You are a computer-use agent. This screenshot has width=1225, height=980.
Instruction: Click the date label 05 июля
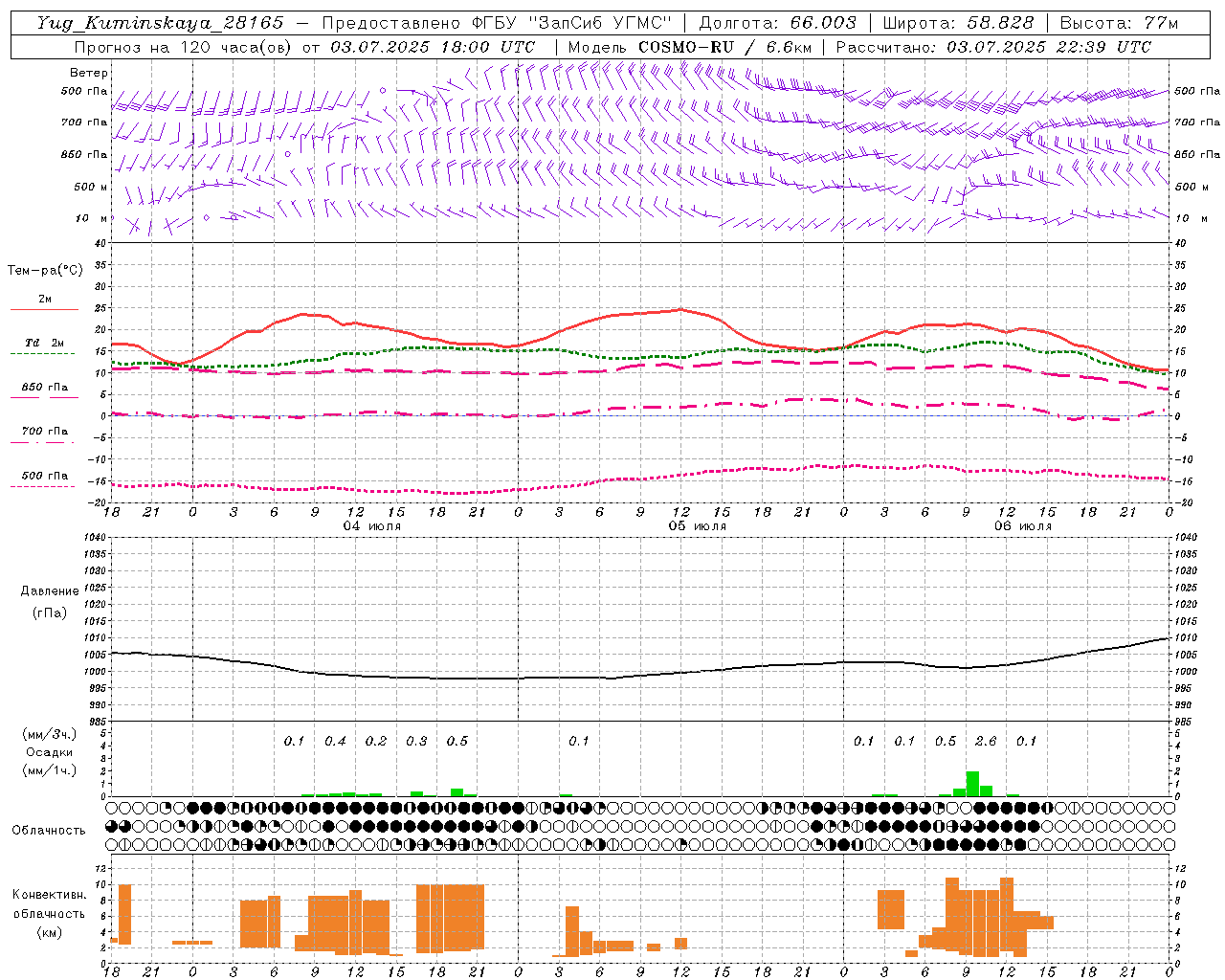[x=698, y=526]
